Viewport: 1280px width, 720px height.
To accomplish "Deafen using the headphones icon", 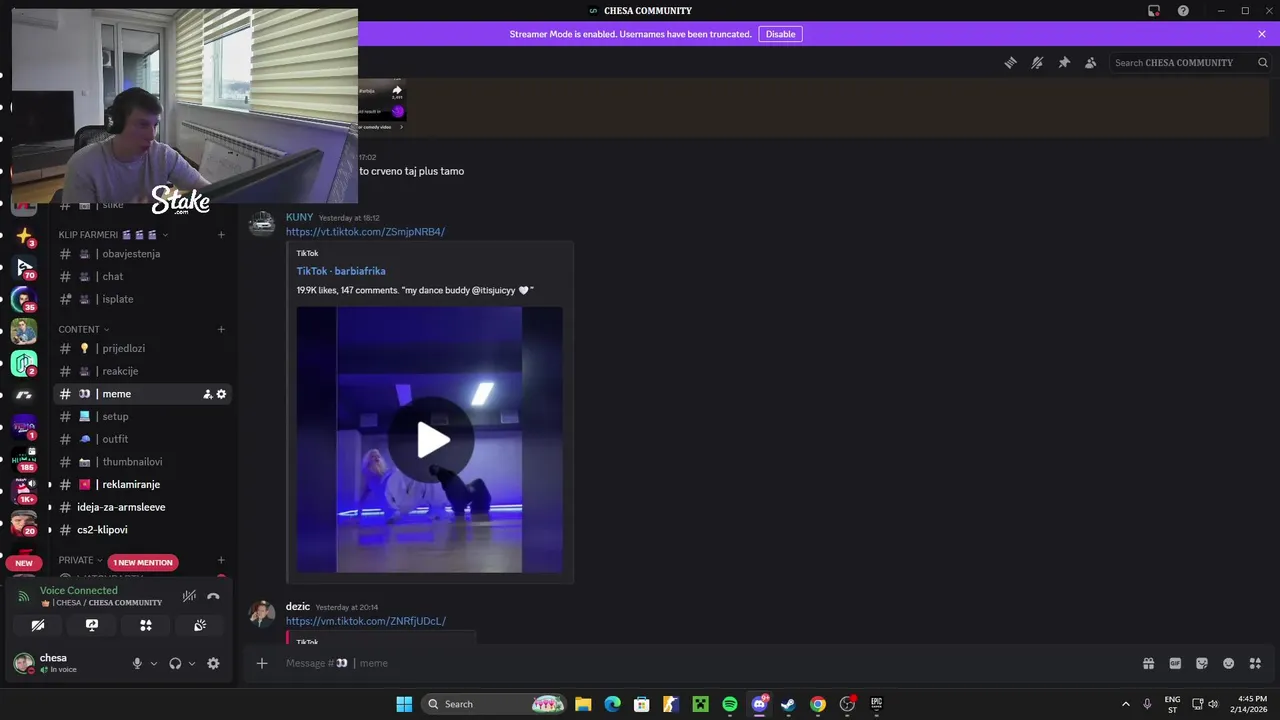I will 175,663.
